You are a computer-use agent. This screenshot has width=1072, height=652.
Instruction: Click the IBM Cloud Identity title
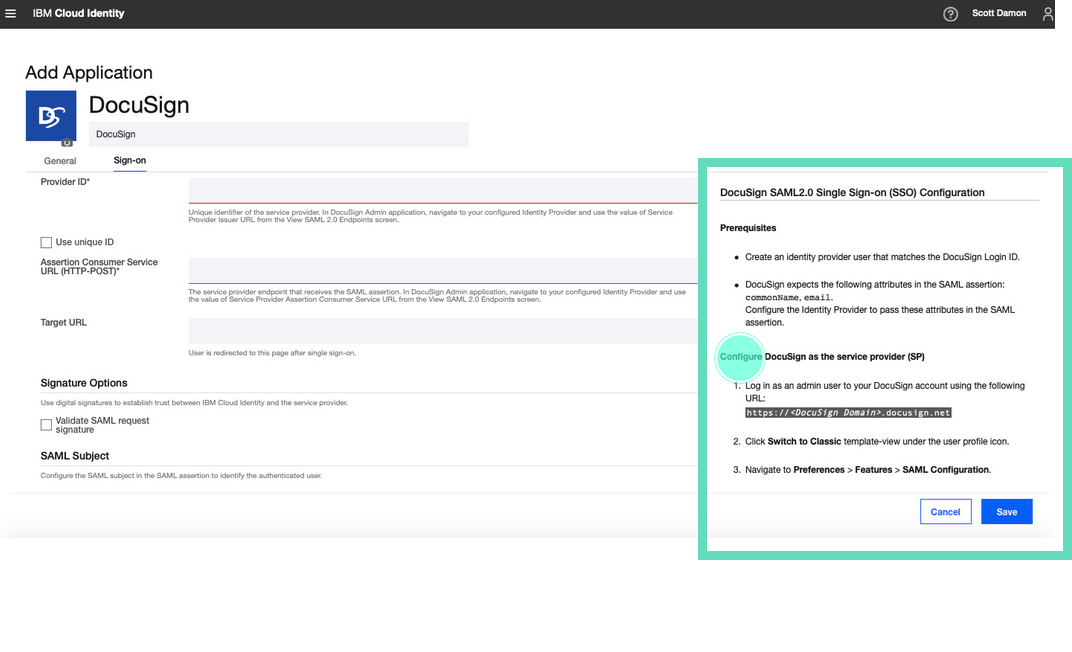(79, 13)
